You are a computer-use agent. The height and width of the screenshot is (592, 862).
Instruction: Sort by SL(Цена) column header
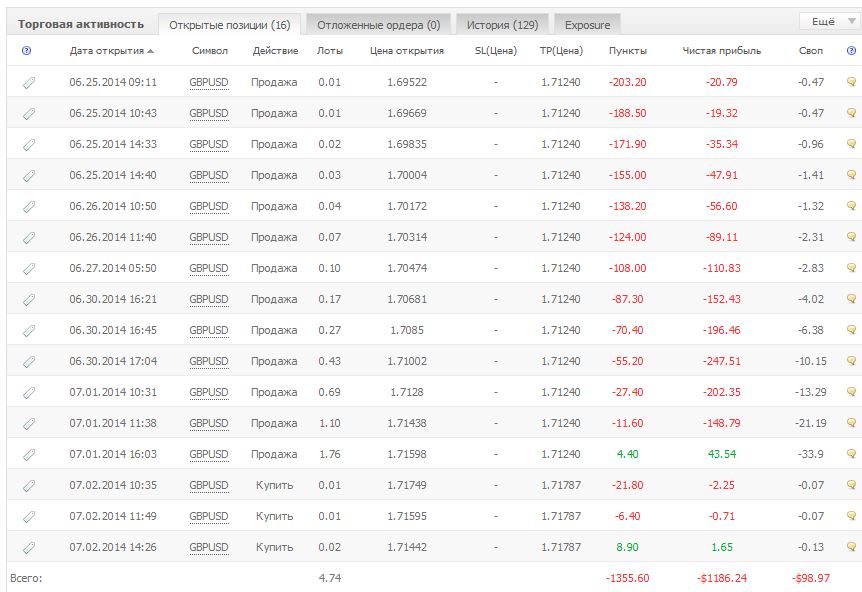496,51
